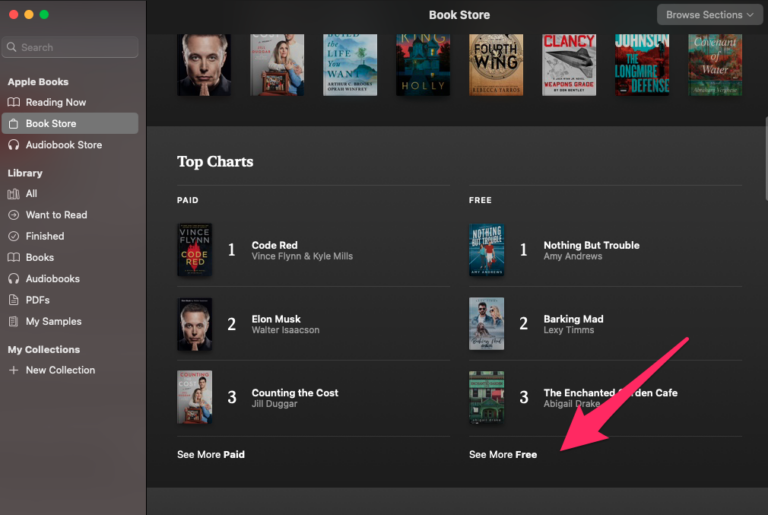Click the See More Paid link
Image resolution: width=768 pixels, height=515 pixels.
tap(211, 454)
